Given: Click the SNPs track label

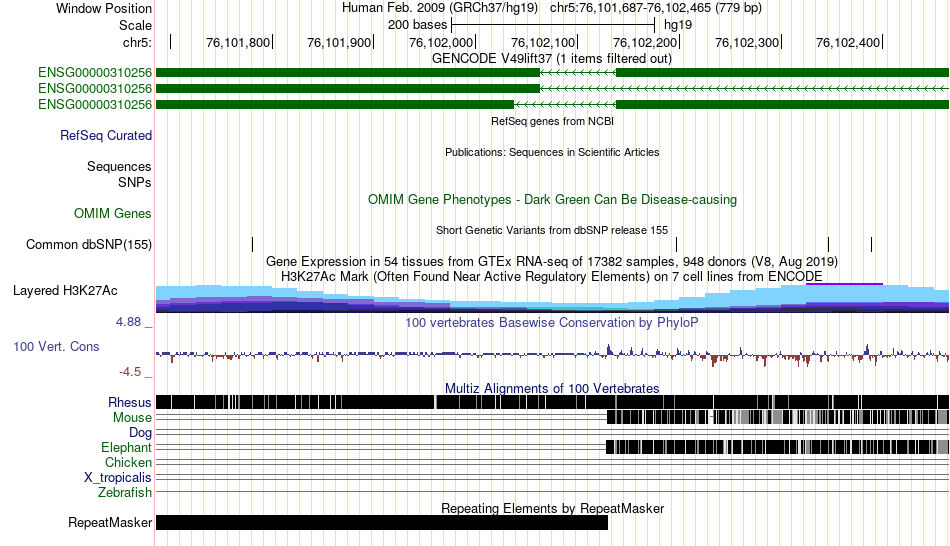Looking at the screenshot, I should [x=135, y=182].
